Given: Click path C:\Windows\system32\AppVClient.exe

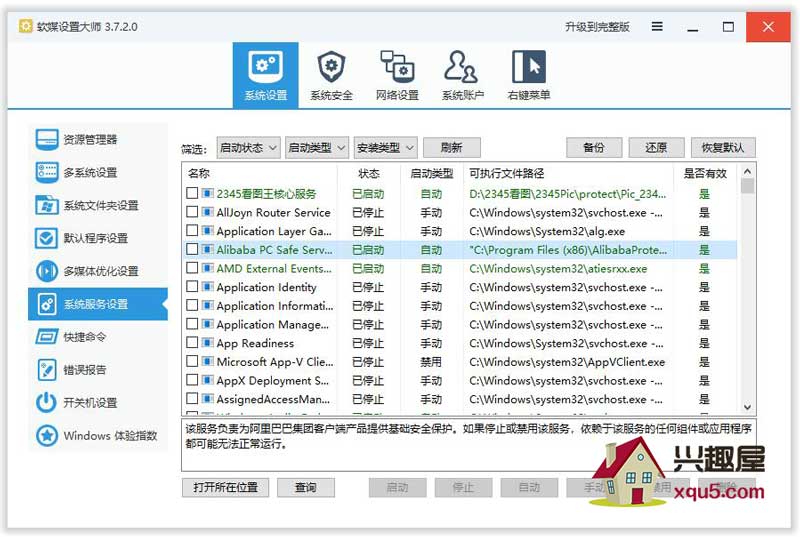Looking at the screenshot, I should pyautogui.click(x=567, y=362).
